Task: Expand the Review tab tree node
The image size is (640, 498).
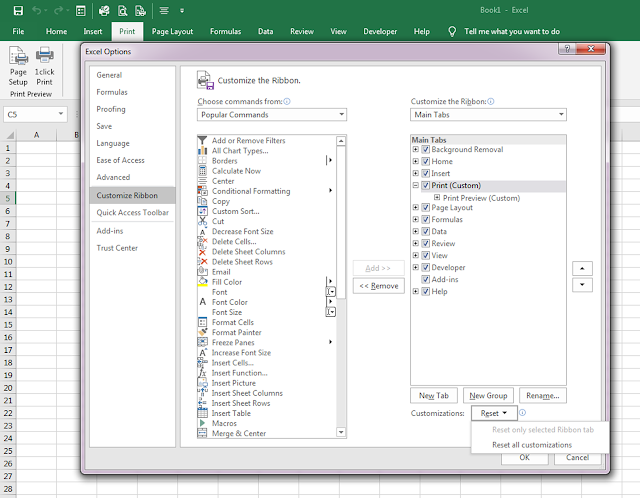Action: click(x=416, y=243)
